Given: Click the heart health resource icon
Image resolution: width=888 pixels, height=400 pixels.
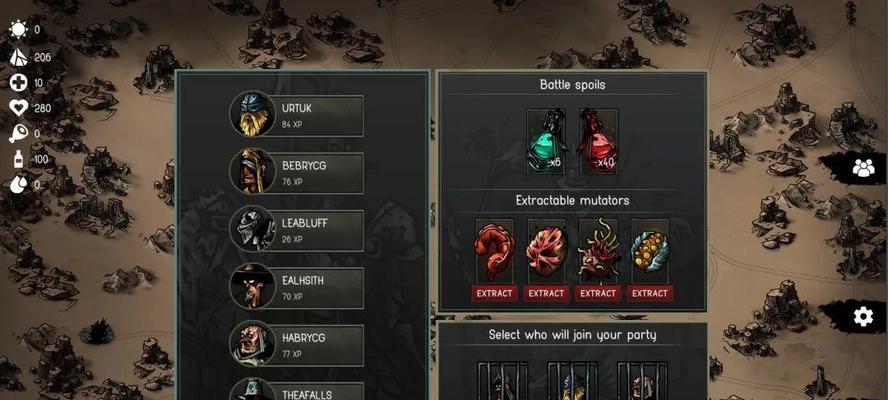Looking at the screenshot, I should click(18, 108).
